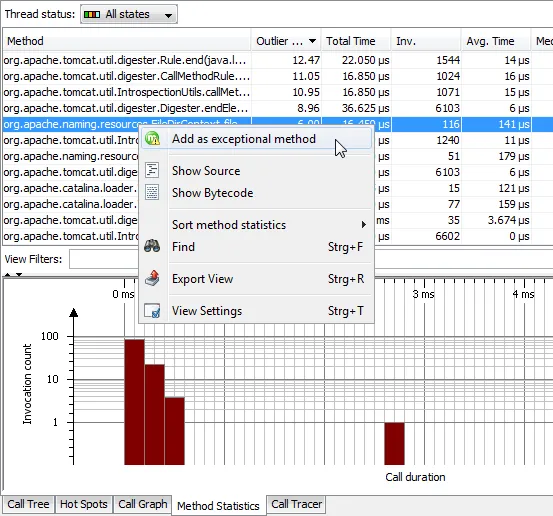Click the invocation count 1544 cell
The image size is (553, 516).
[448, 60]
